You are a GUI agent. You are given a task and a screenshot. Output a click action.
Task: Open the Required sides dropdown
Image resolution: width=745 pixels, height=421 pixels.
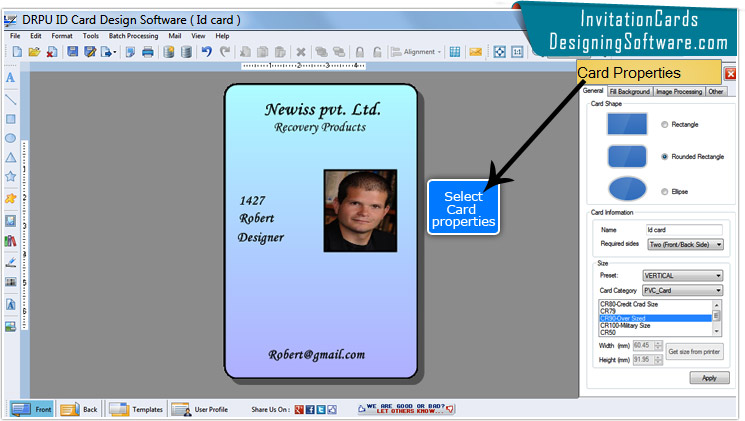[685, 244]
